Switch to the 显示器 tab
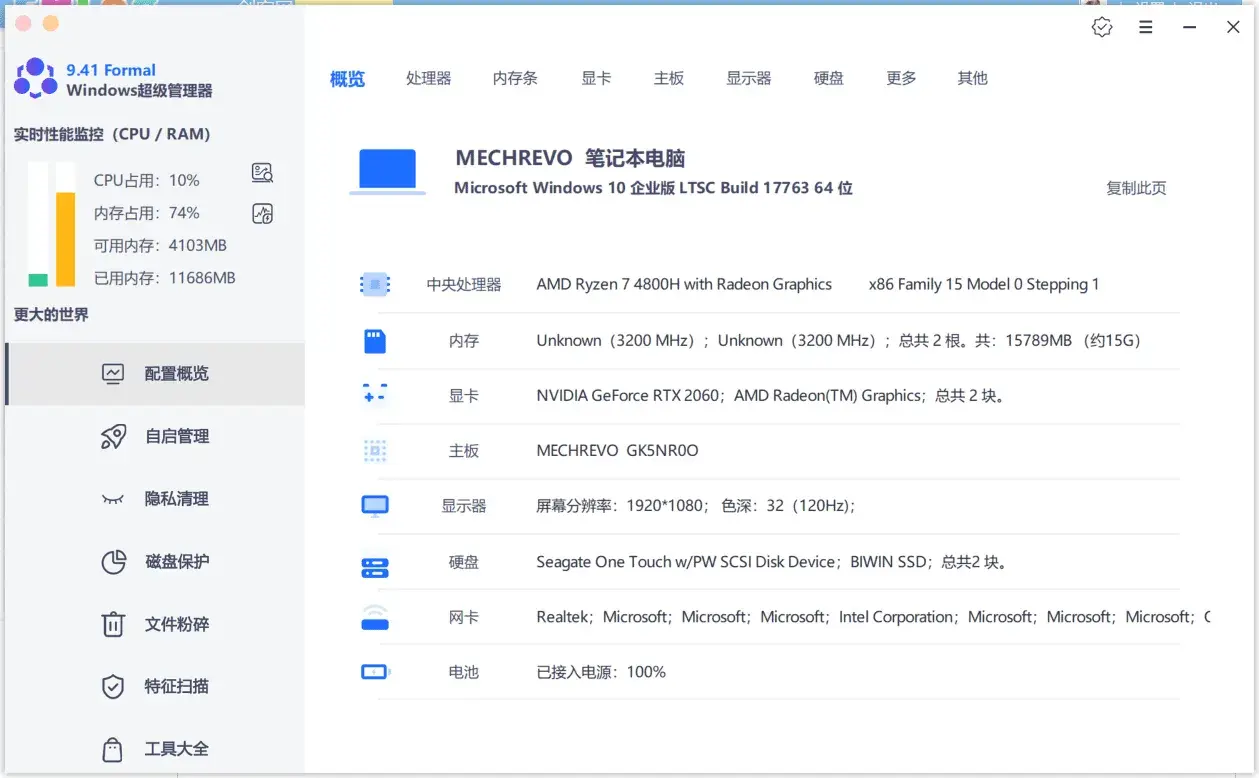Viewport: 1259px width, 778px height. coord(748,78)
